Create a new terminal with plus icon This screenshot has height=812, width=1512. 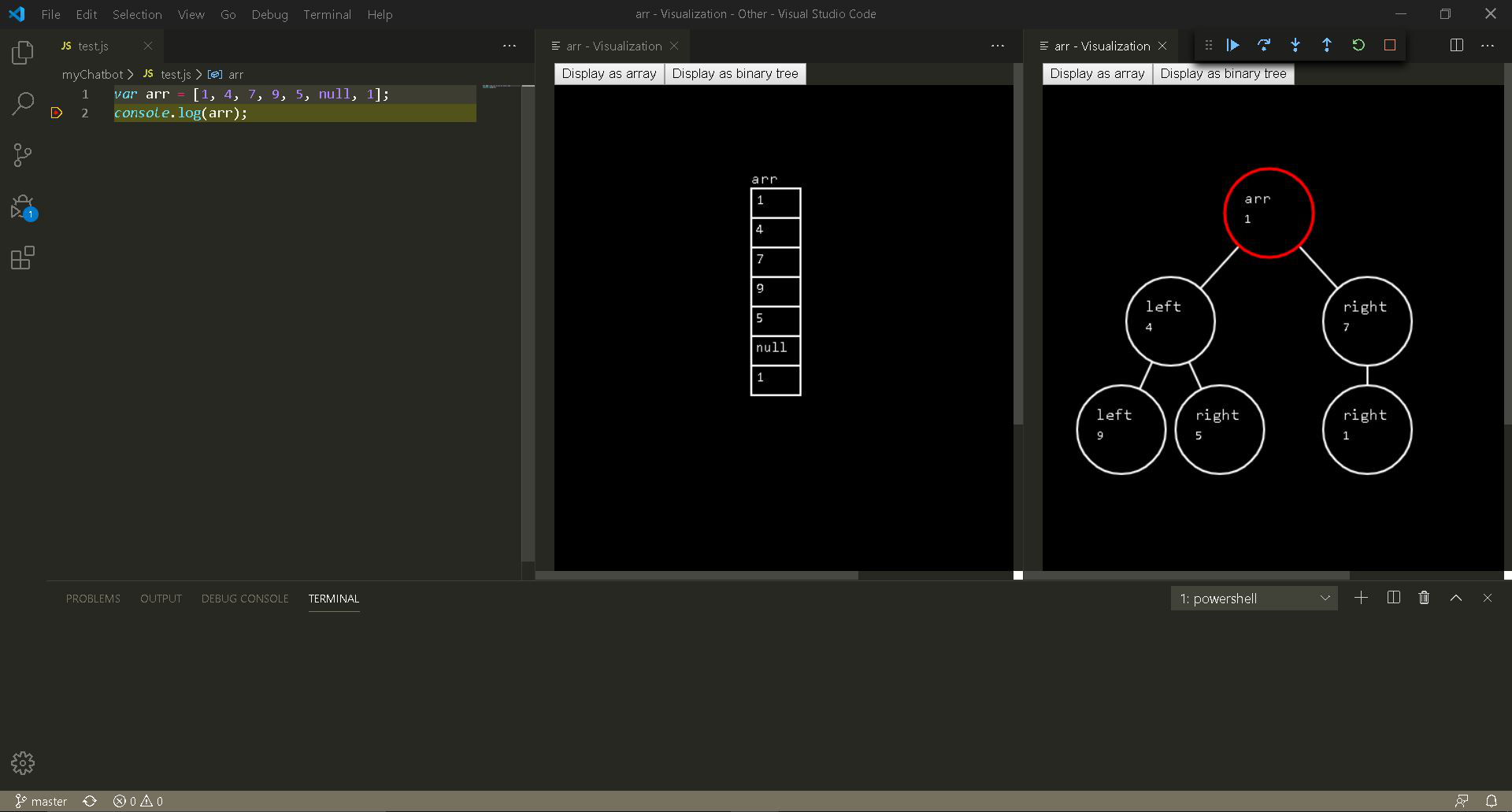(x=1361, y=598)
